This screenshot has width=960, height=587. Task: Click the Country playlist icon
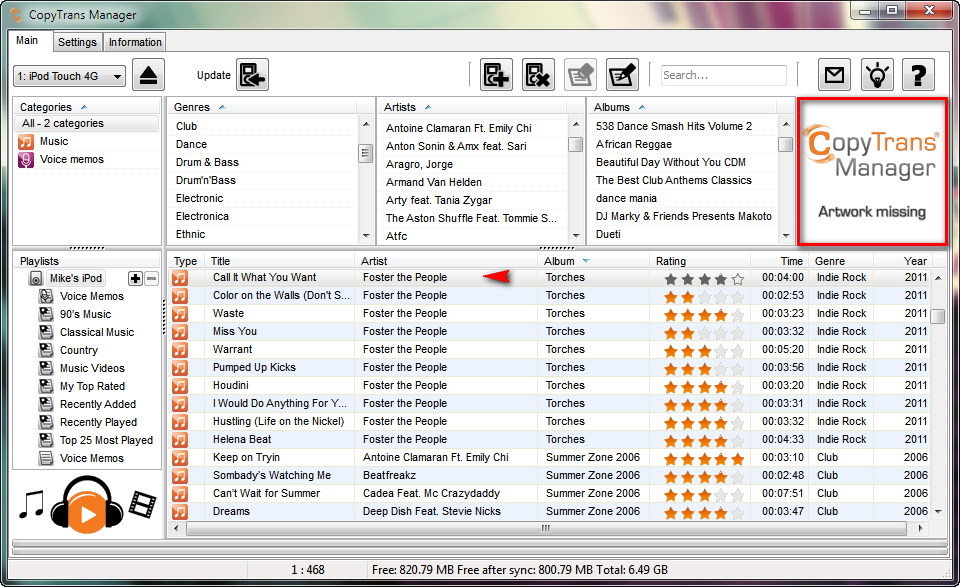coord(46,350)
